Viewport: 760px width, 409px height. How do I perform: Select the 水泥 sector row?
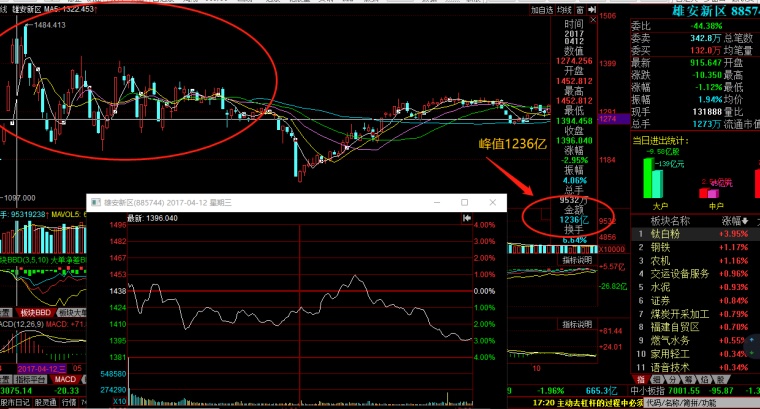tap(696, 287)
